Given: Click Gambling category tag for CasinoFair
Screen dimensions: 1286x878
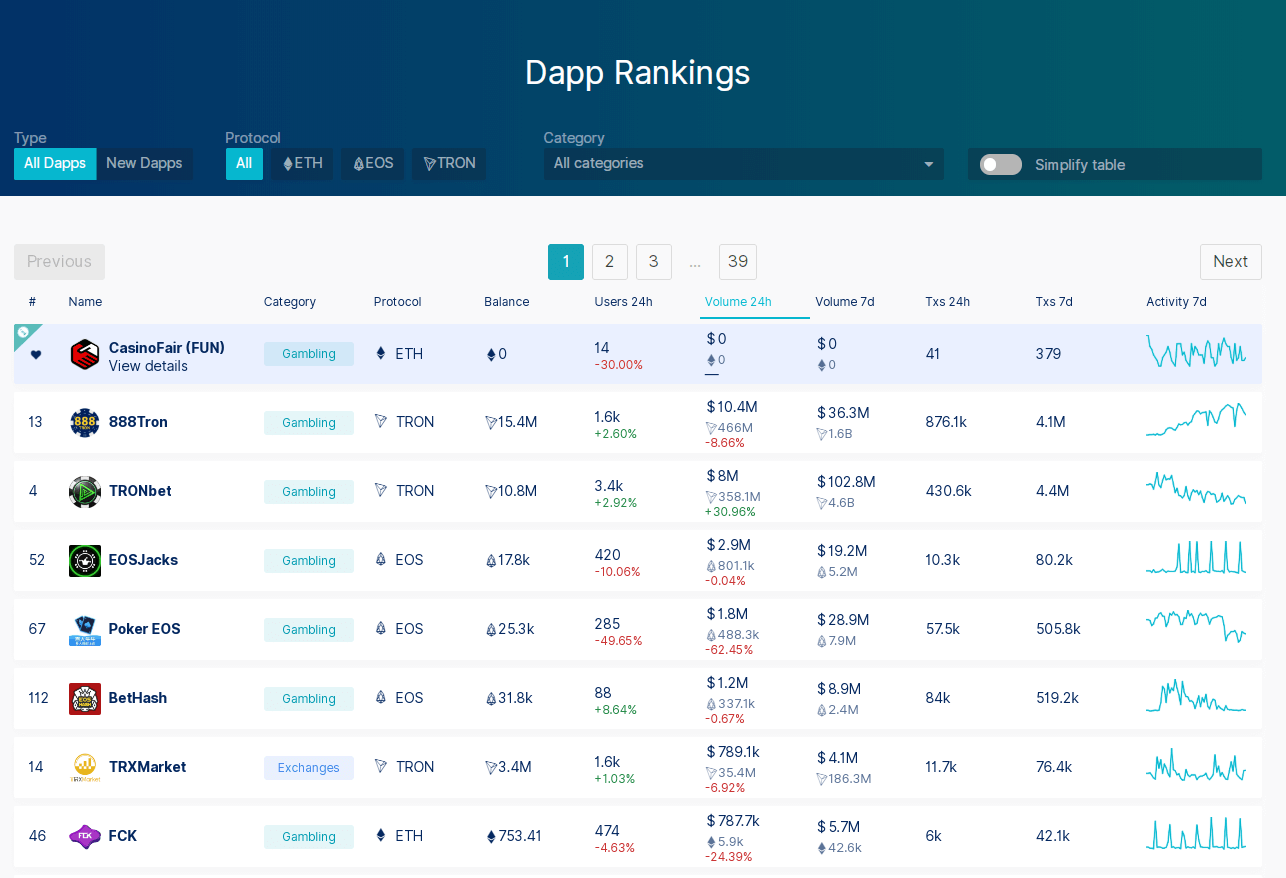Looking at the screenshot, I should tap(309, 354).
